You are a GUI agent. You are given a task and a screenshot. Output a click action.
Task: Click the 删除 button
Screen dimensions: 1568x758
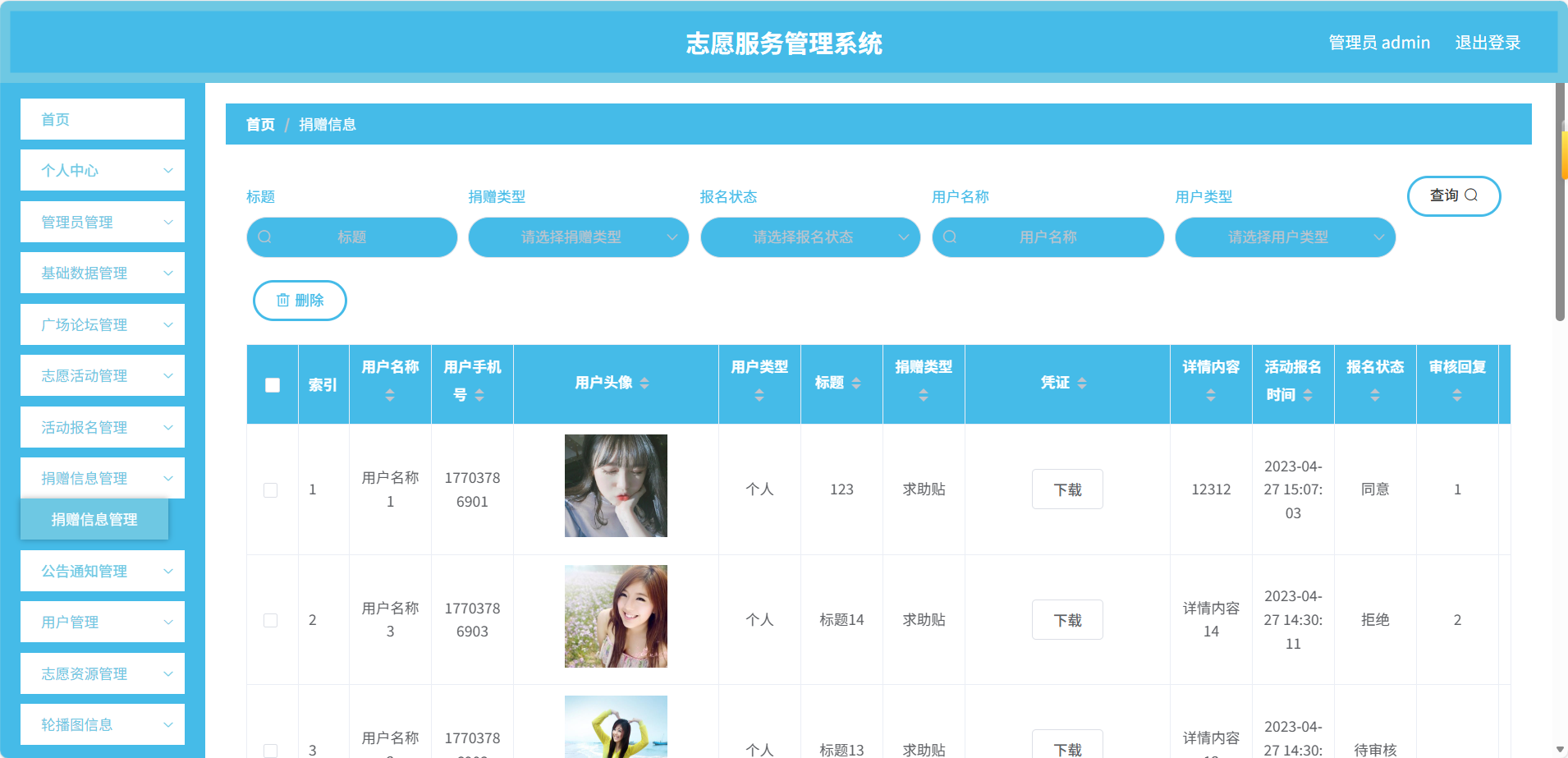click(300, 301)
